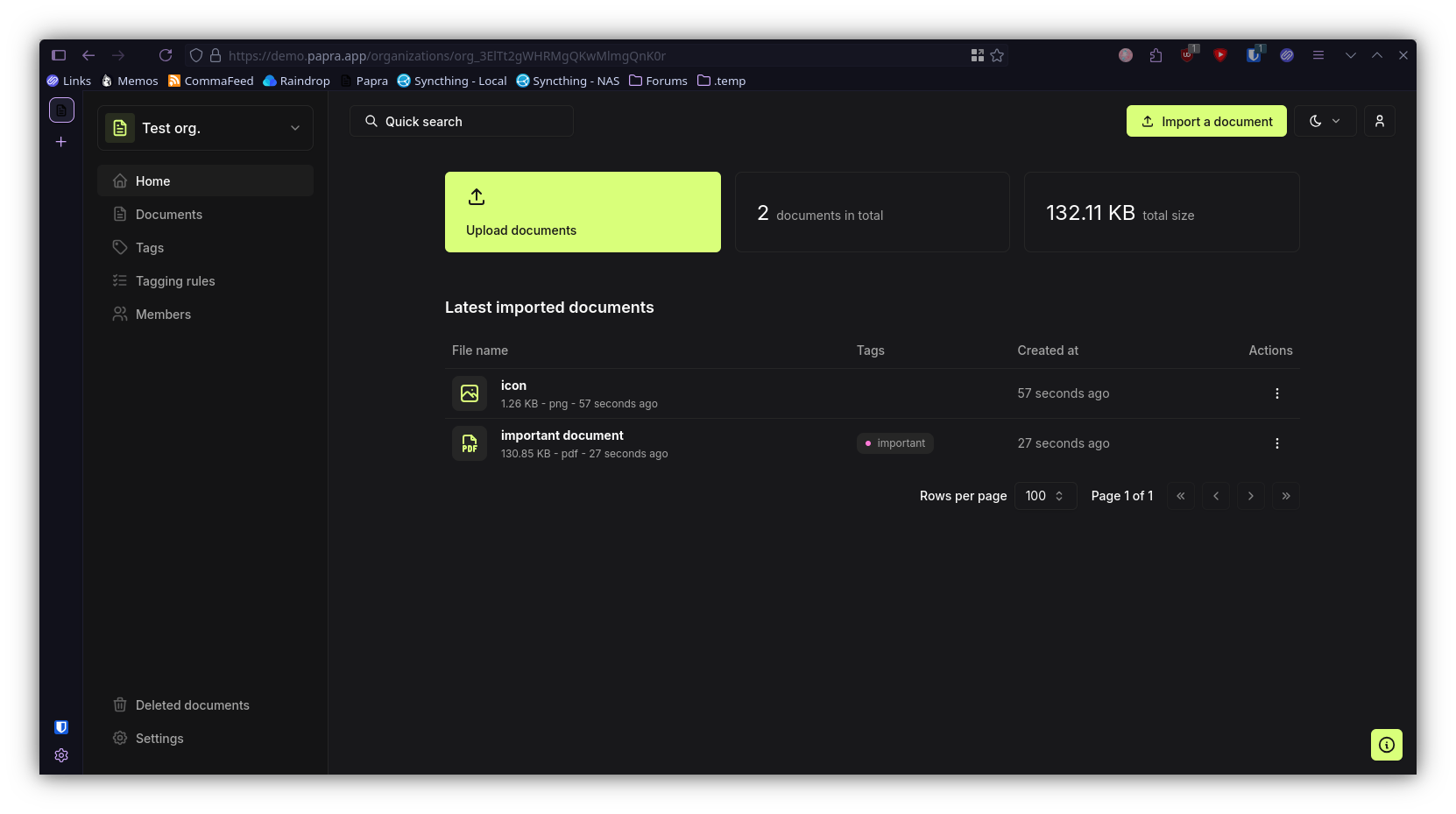Increase rows per page with the stepper
The height and width of the screenshot is (814, 1456).
point(1059,491)
